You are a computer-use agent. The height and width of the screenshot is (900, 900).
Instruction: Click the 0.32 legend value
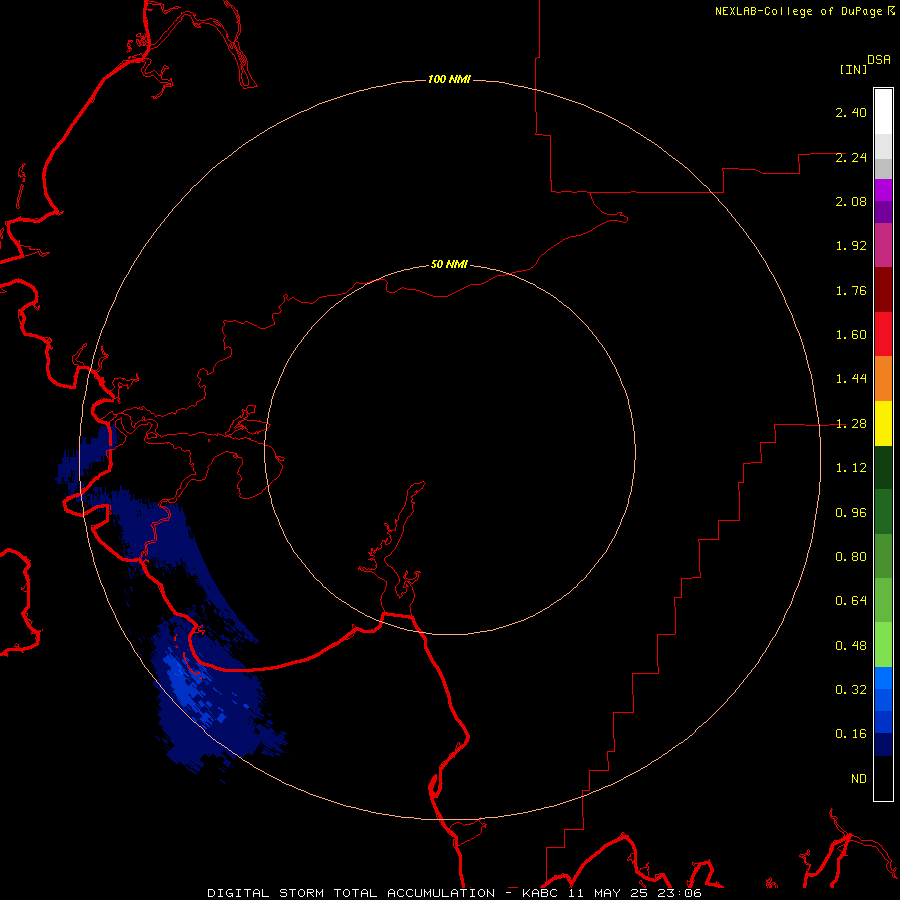[x=851, y=690]
